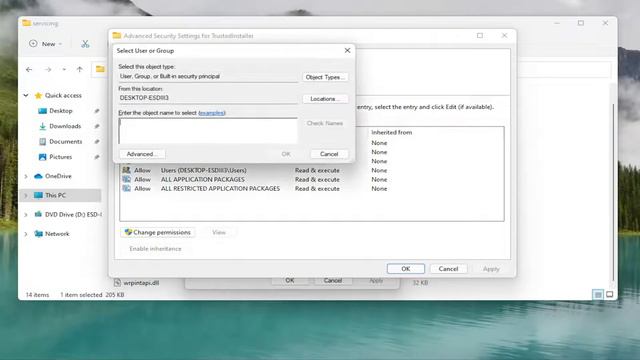Click ALL RESTRICTED APPLICATION PACKAGES entry icon
This screenshot has height=360, width=640.
tap(127, 188)
